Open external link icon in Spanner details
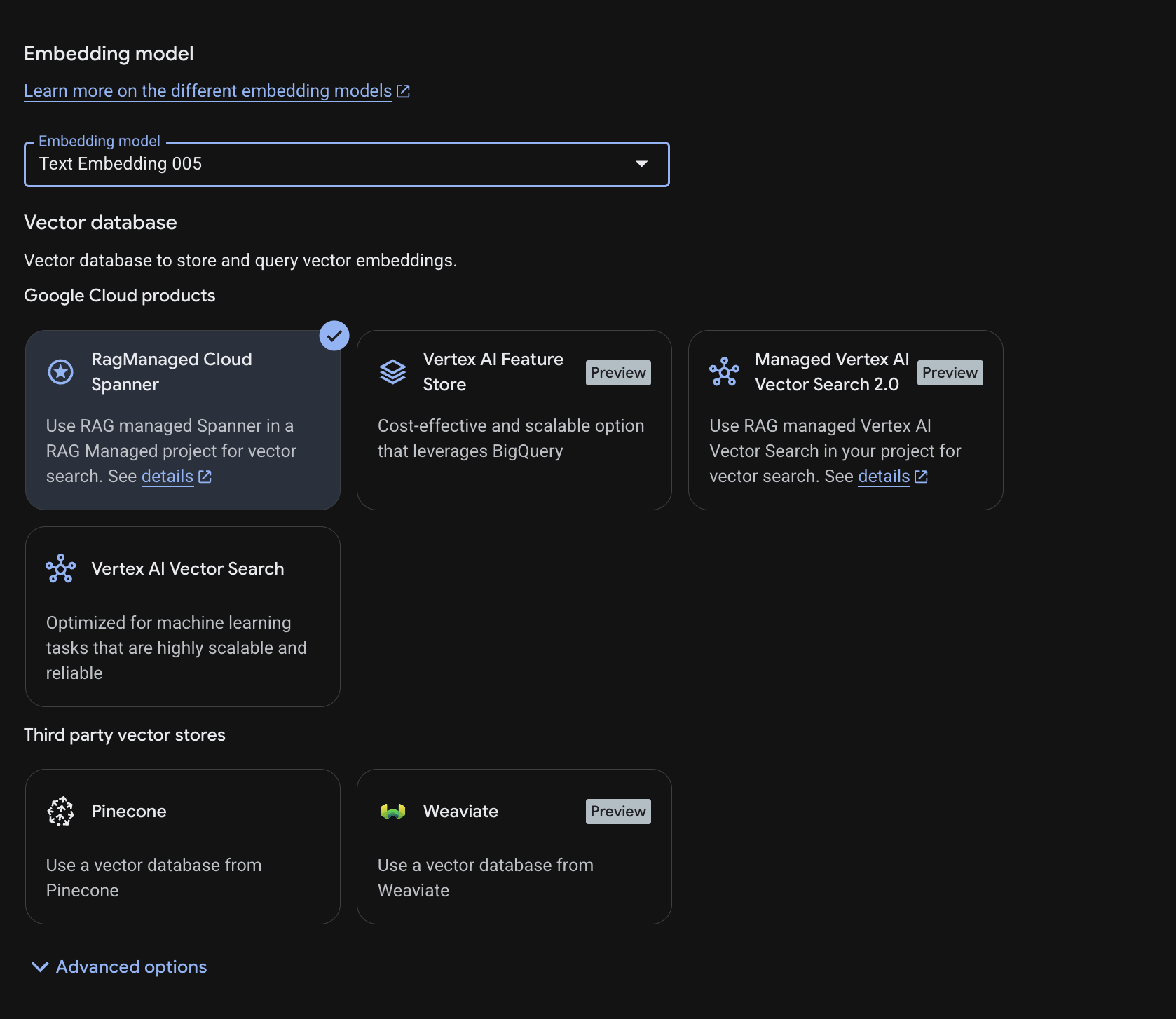 click(x=205, y=477)
